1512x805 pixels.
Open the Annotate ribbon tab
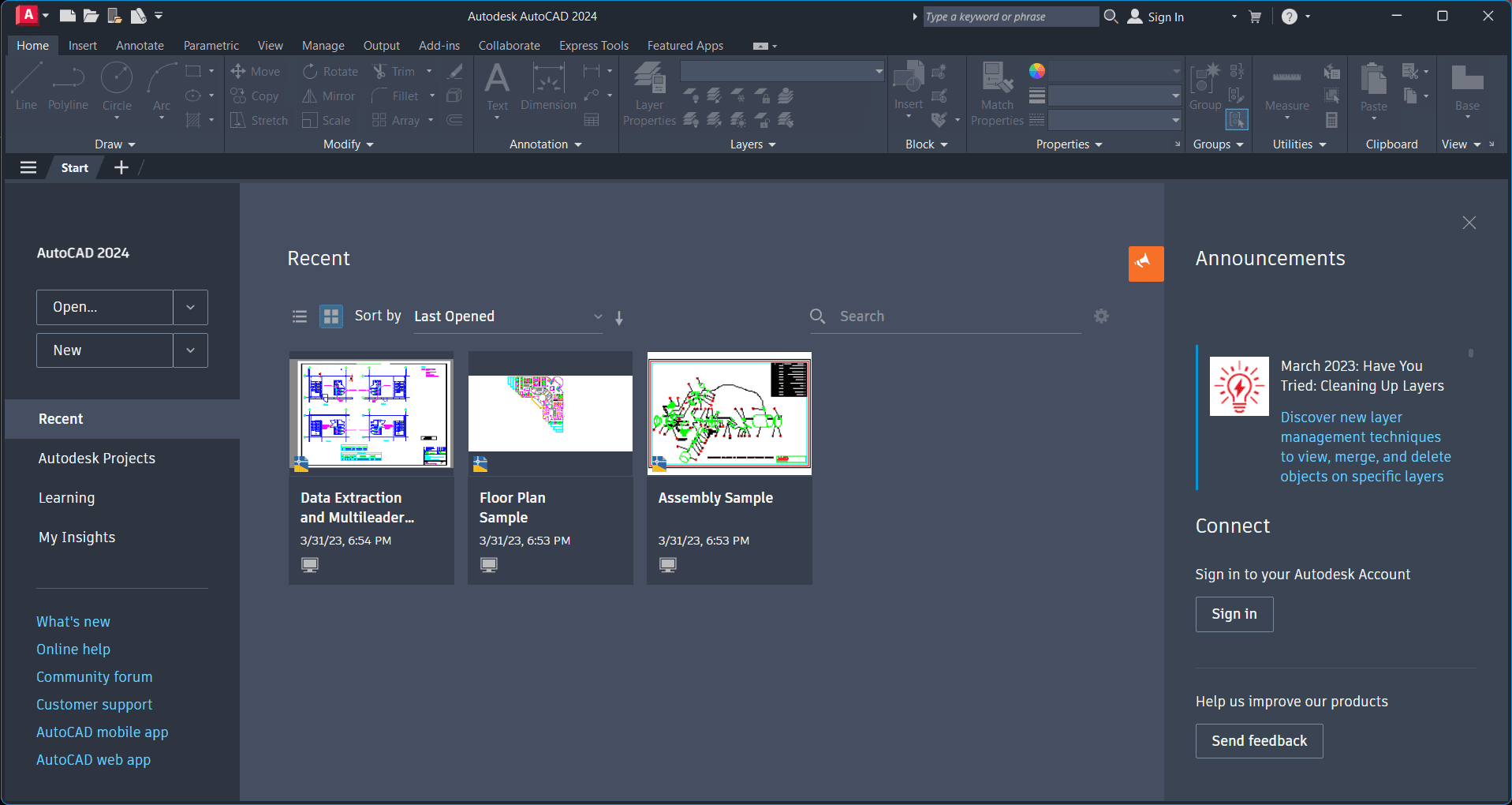click(x=140, y=46)
